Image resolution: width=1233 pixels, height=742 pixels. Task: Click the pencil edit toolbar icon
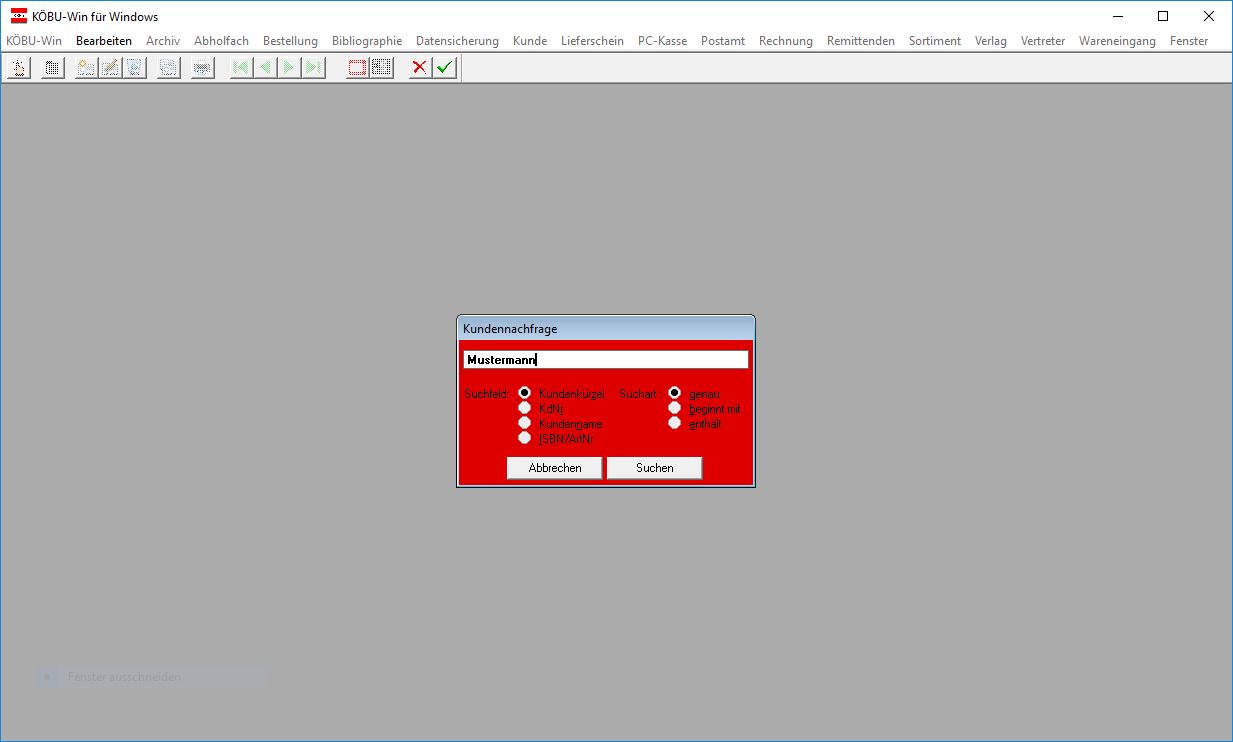coord(110,68)
